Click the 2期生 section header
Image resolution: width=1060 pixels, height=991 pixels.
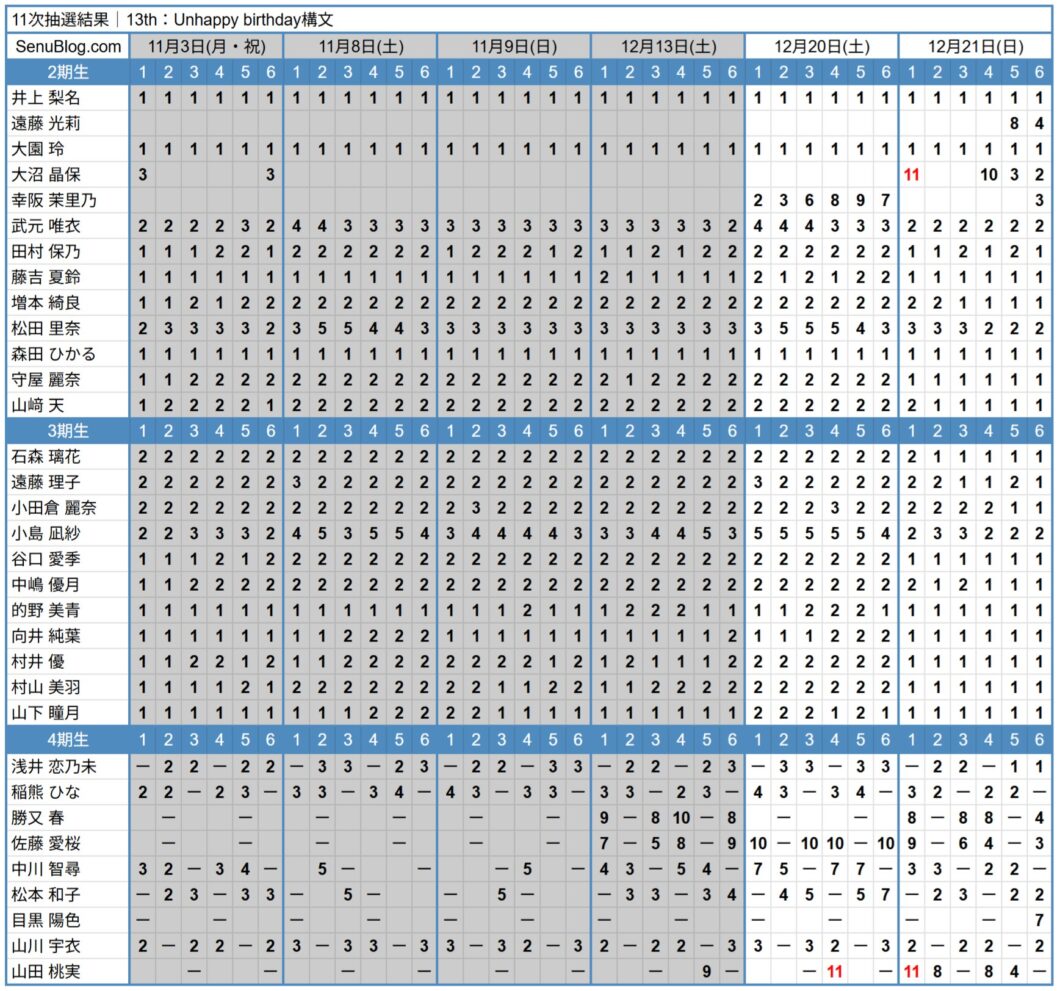point(68,72)
